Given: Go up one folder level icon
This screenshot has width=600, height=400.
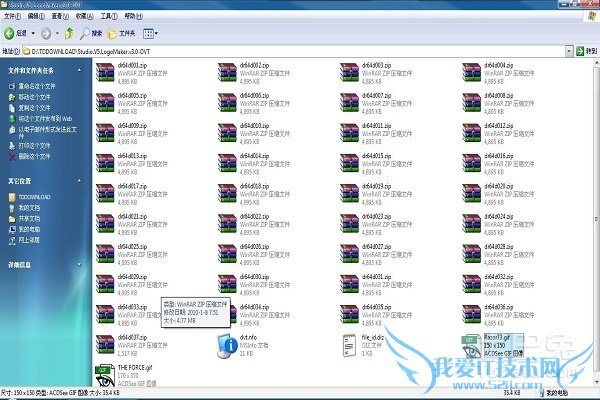Looking at the screenshot, I should (69, 34).
